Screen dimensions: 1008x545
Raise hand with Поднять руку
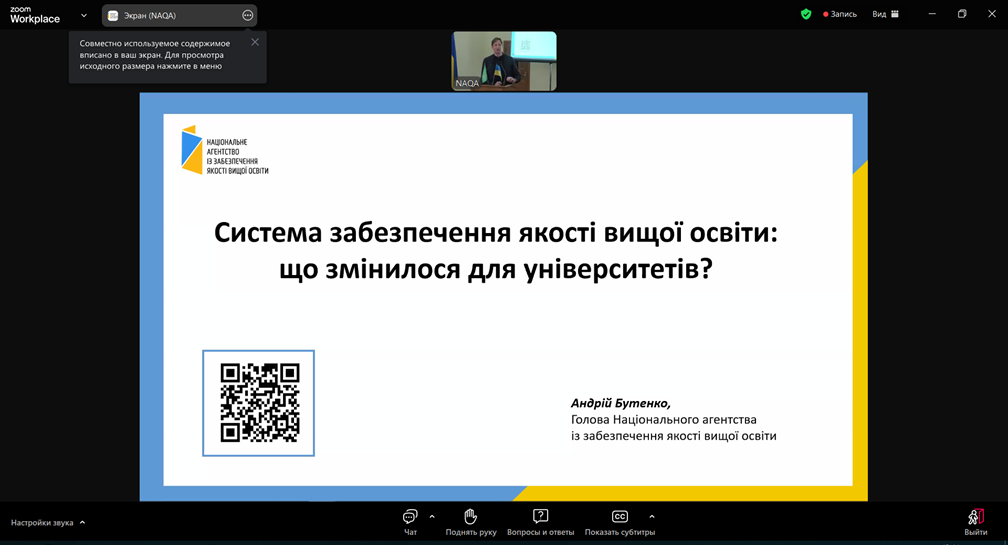(471, 522)
